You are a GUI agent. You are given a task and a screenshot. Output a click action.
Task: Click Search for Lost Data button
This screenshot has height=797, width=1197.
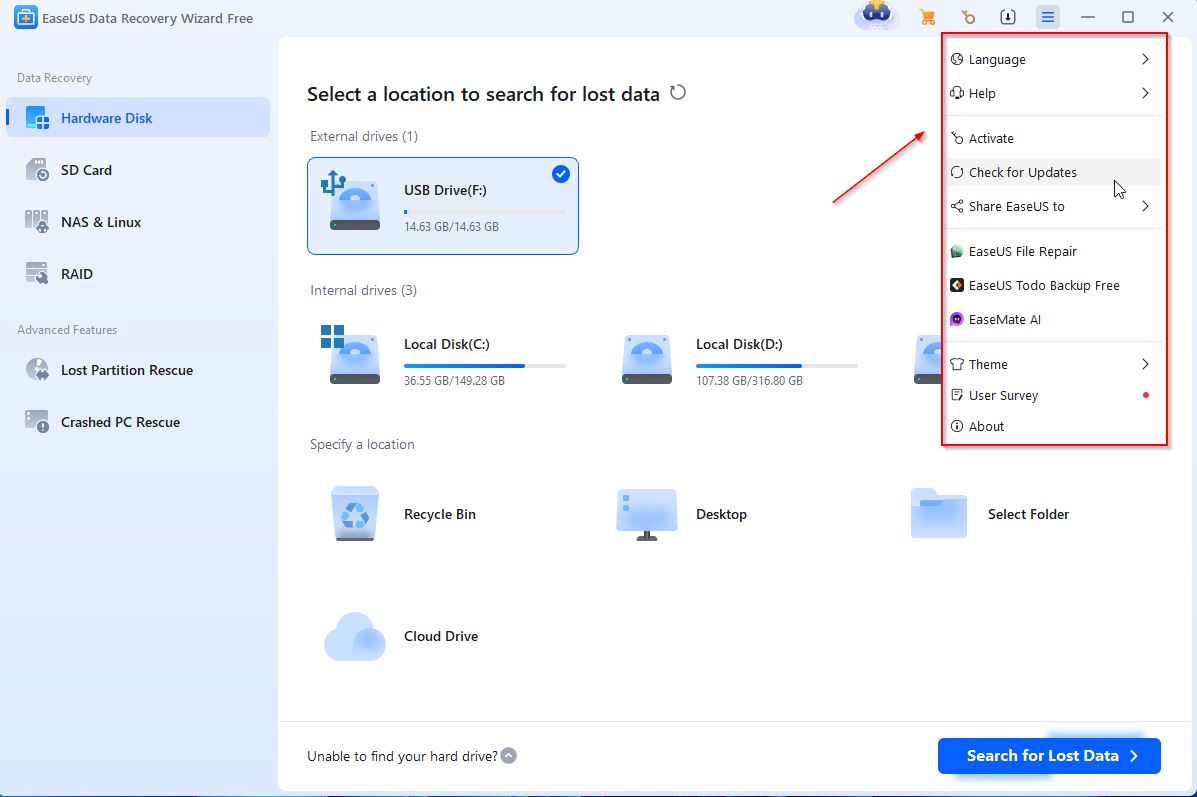coord(1049,756)
